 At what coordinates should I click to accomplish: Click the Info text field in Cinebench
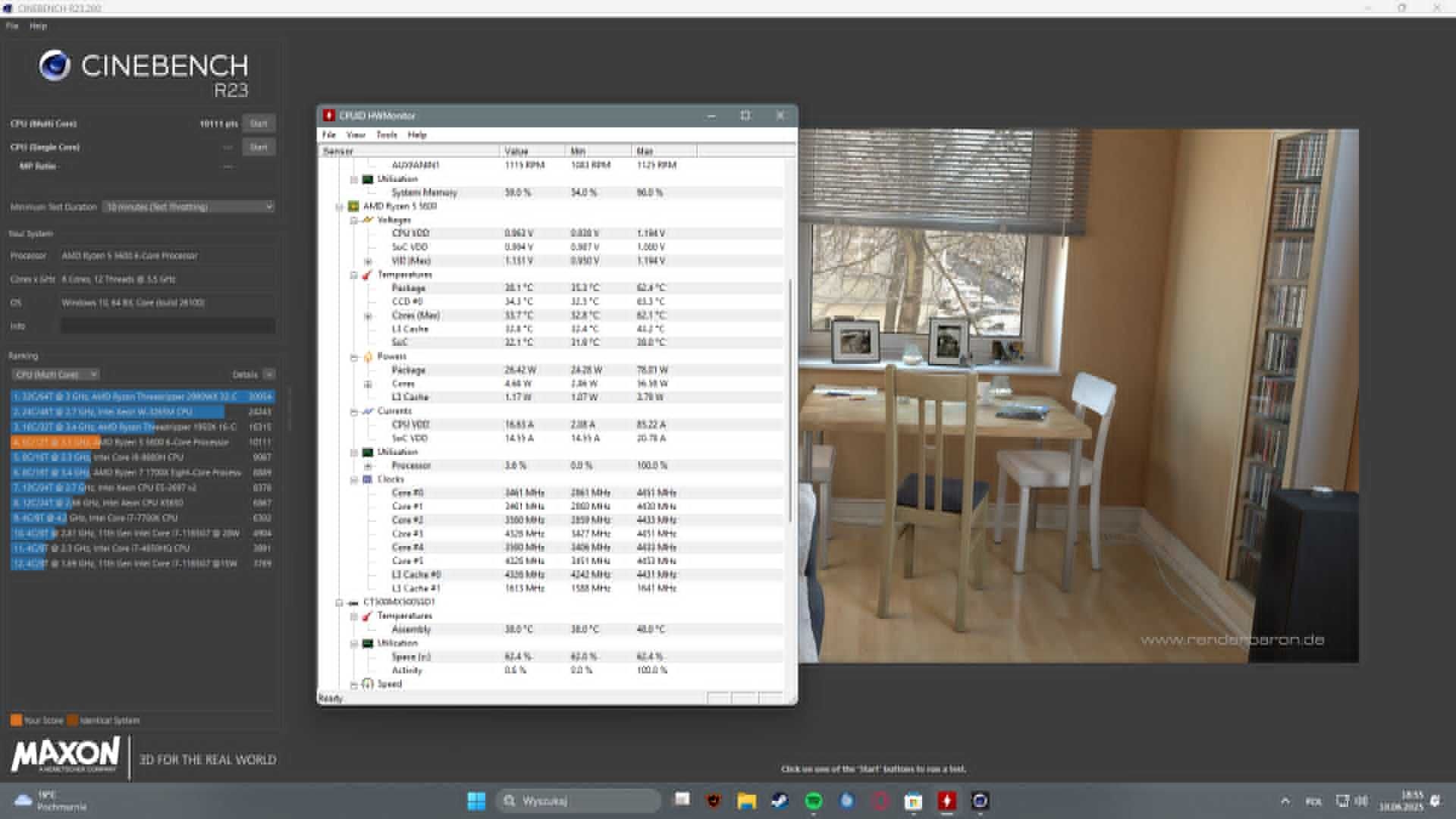(x=168, y=326)
